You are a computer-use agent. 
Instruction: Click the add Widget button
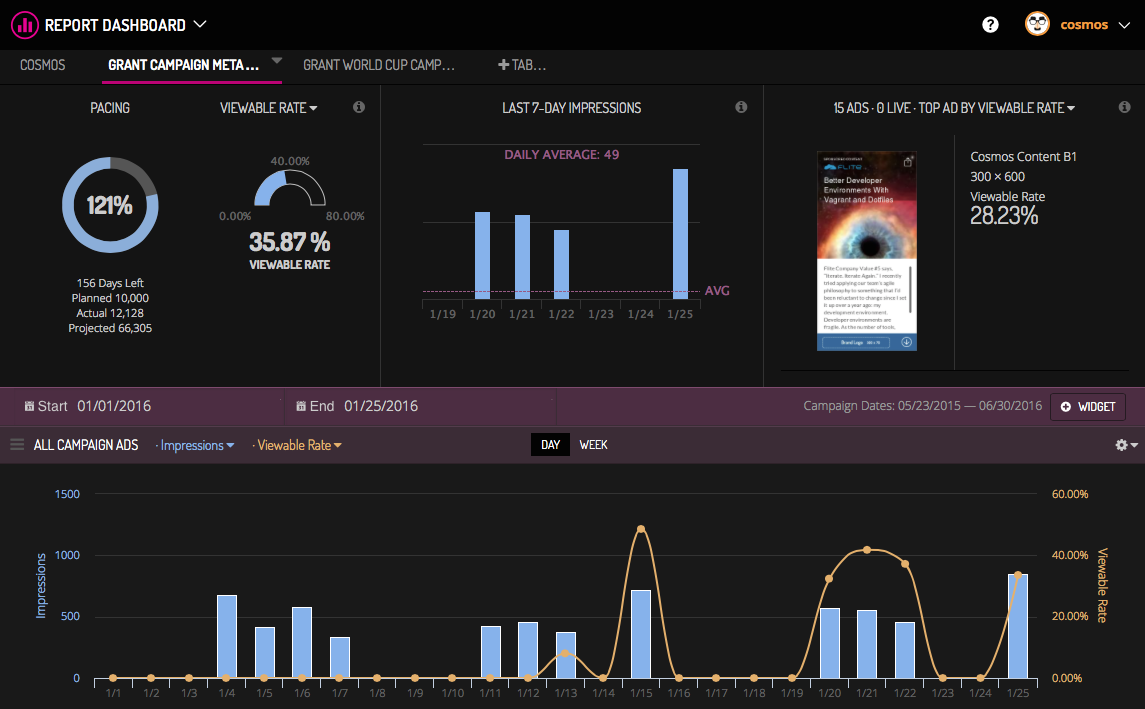1088,407
